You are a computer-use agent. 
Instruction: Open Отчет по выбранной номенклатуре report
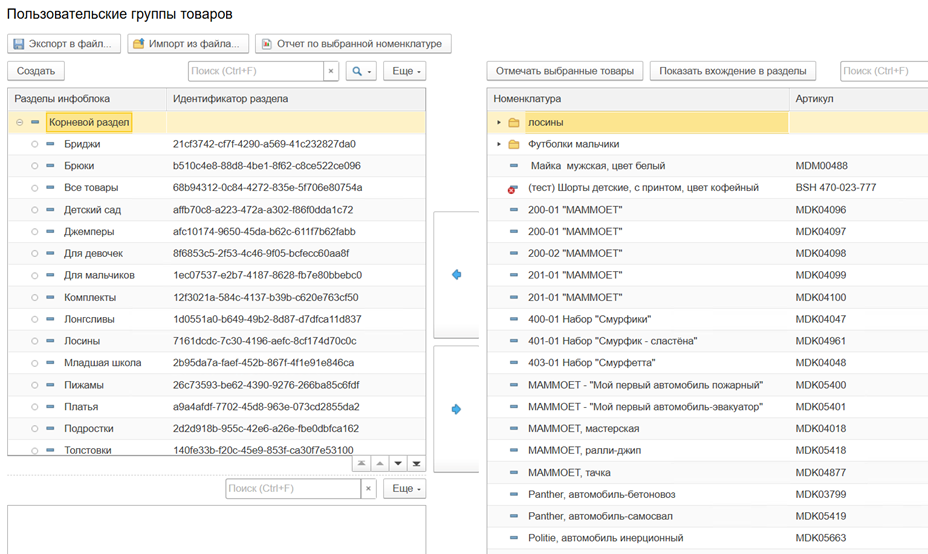(353, 44)
